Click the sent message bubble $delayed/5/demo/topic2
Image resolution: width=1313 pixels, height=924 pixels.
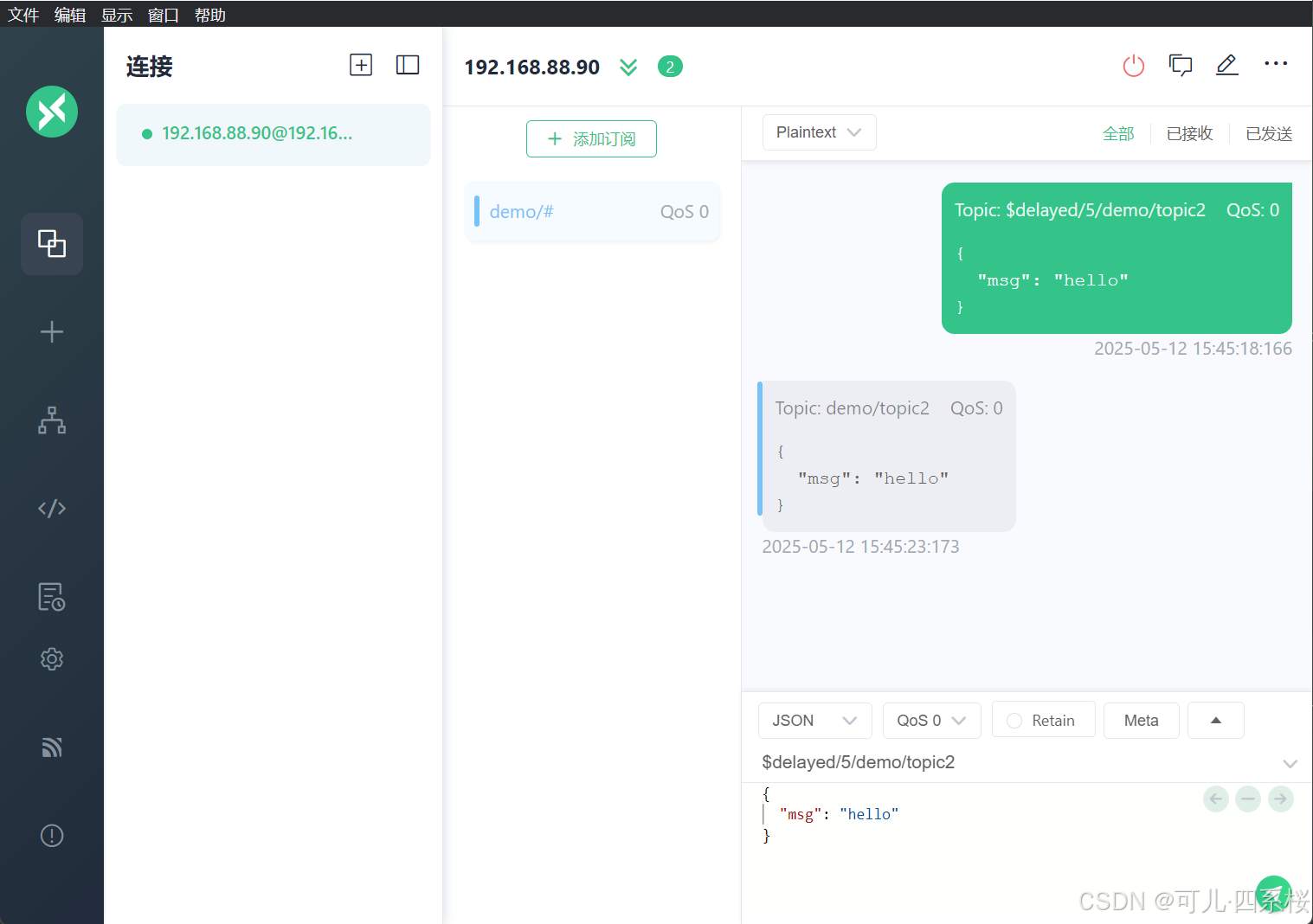1117,258
